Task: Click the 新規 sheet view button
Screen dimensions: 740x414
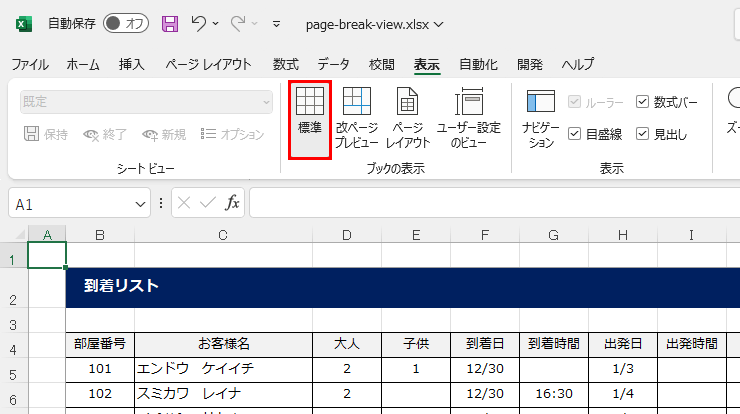Action: [x=164, y=135]
